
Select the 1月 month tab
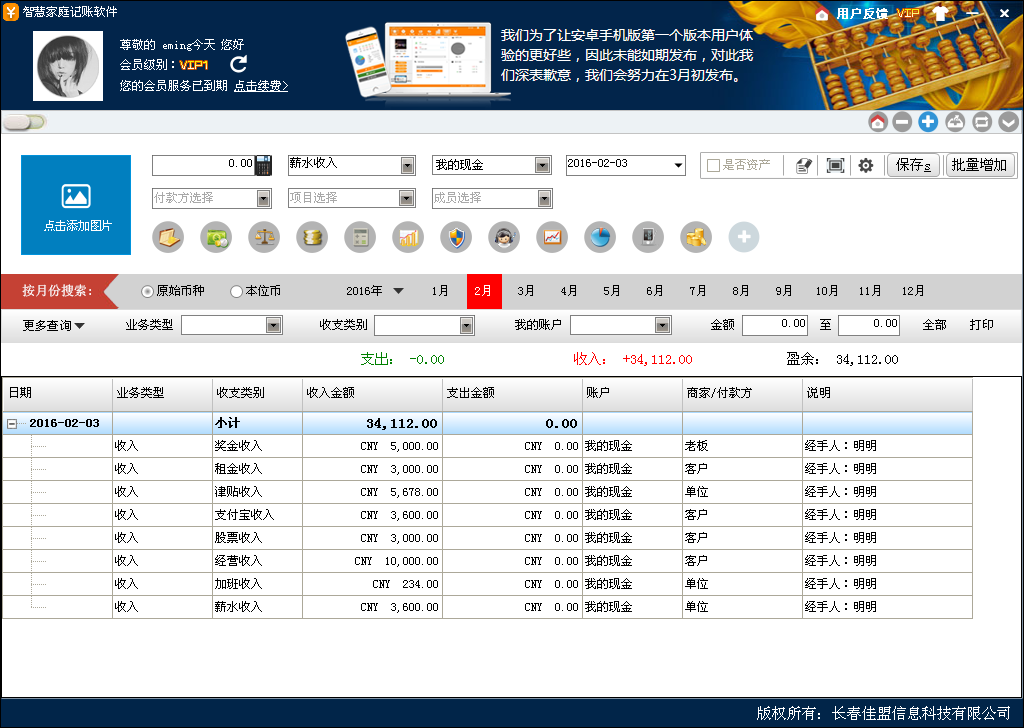pos(440,291)
